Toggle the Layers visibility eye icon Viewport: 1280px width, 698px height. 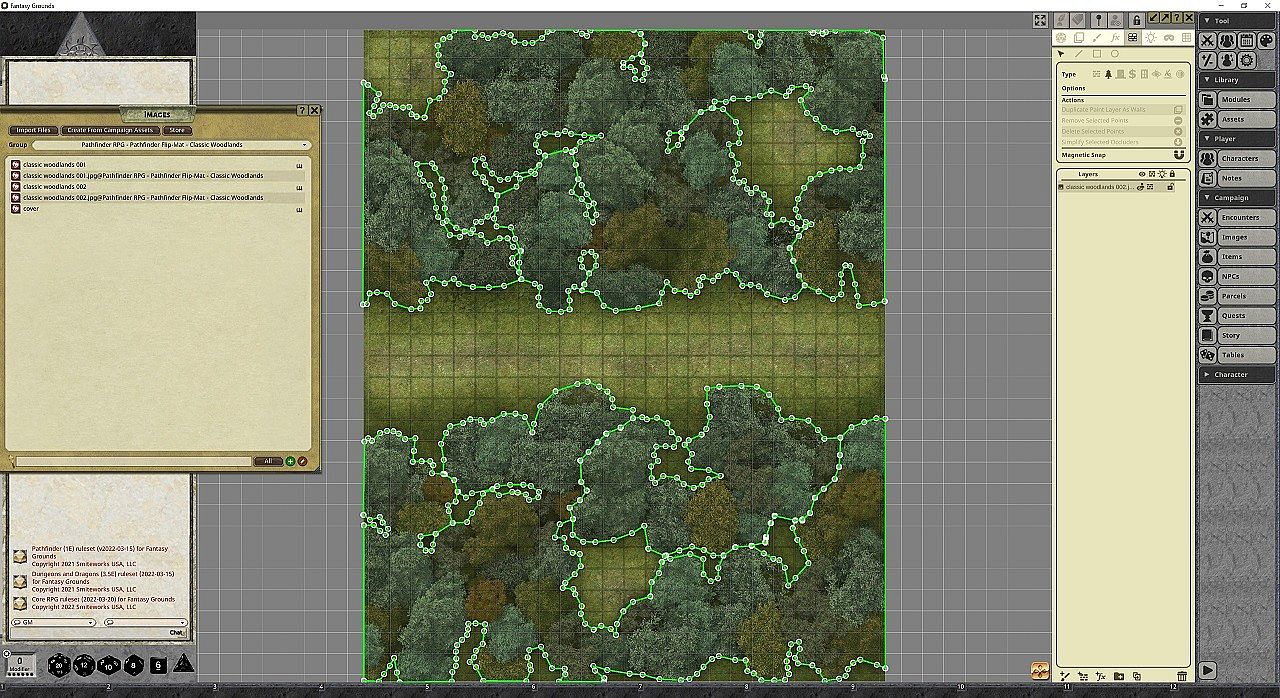click(x=1142, y=174)
